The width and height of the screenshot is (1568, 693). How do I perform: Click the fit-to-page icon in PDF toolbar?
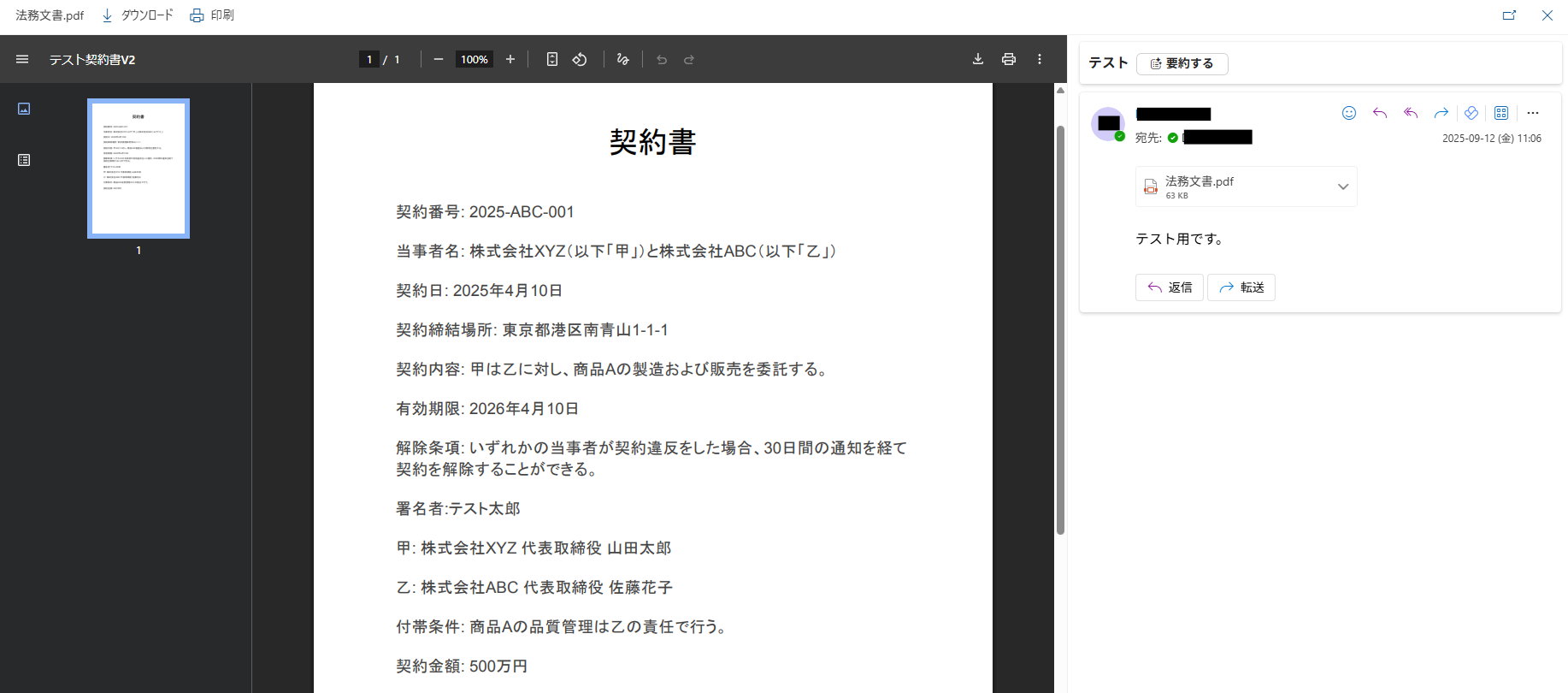552,59
